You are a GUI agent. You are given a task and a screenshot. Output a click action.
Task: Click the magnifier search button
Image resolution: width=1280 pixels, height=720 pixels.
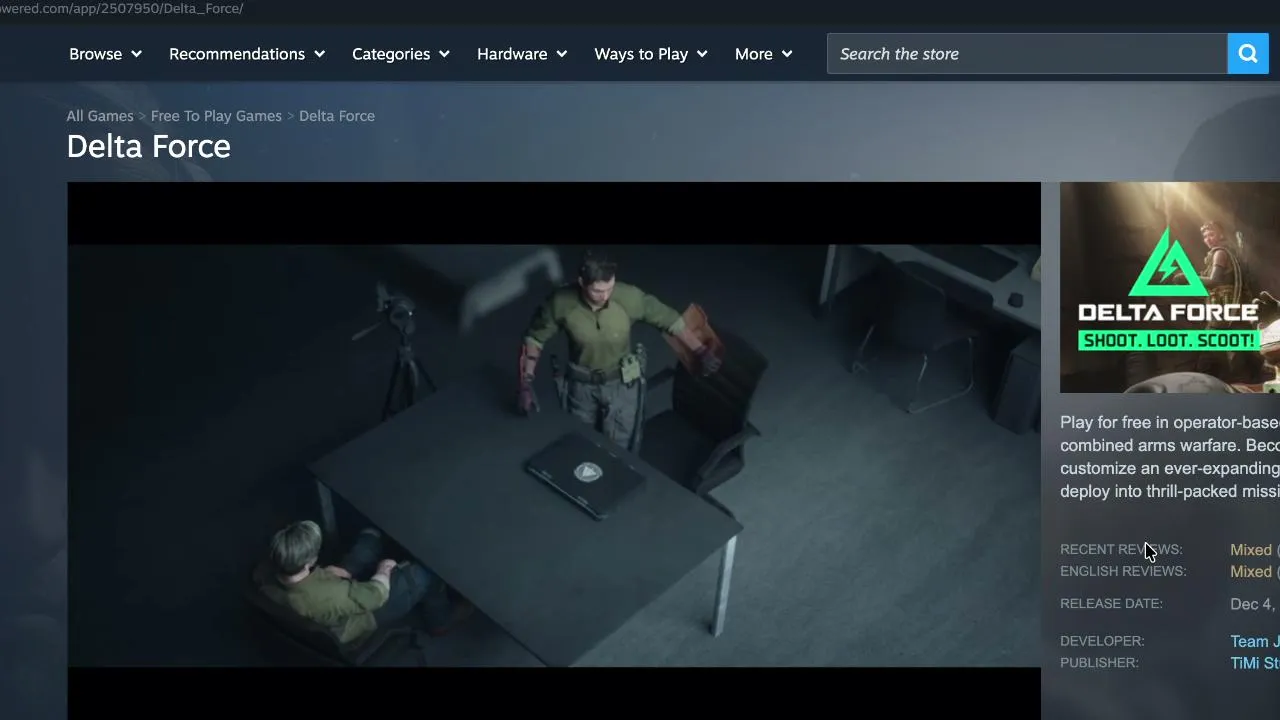click(1248, 54)
